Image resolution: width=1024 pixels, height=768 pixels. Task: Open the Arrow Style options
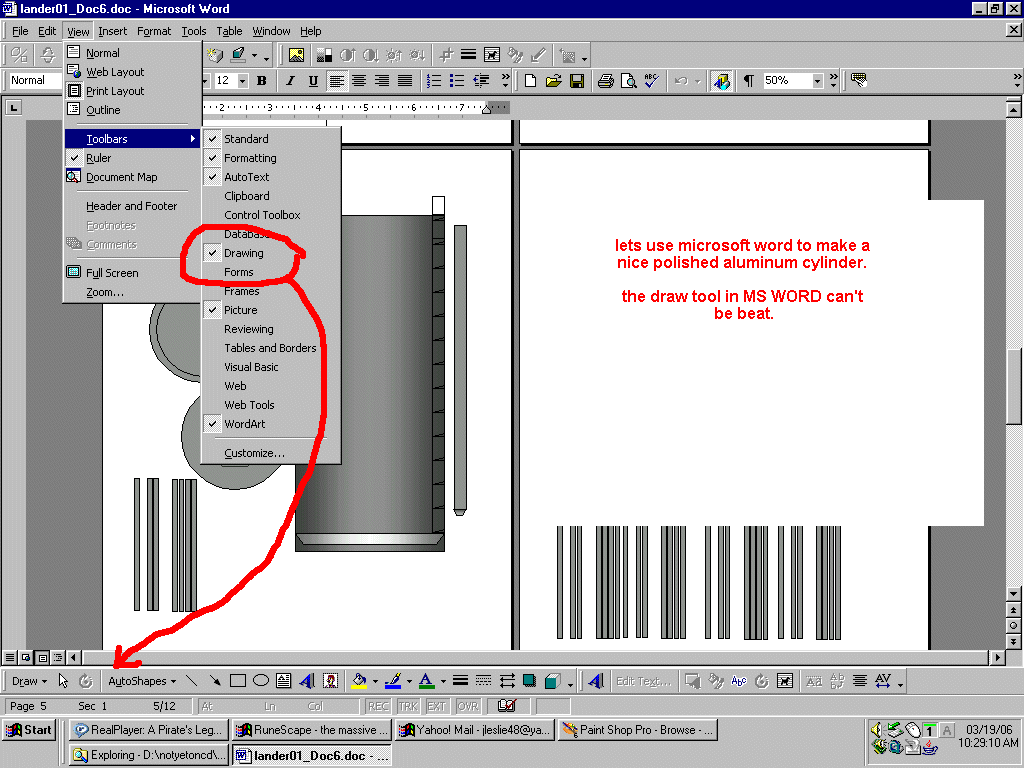click(507, 681)
